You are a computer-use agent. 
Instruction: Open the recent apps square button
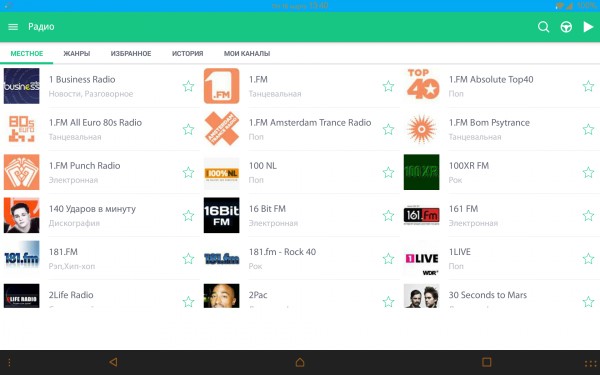pos(486,362)
